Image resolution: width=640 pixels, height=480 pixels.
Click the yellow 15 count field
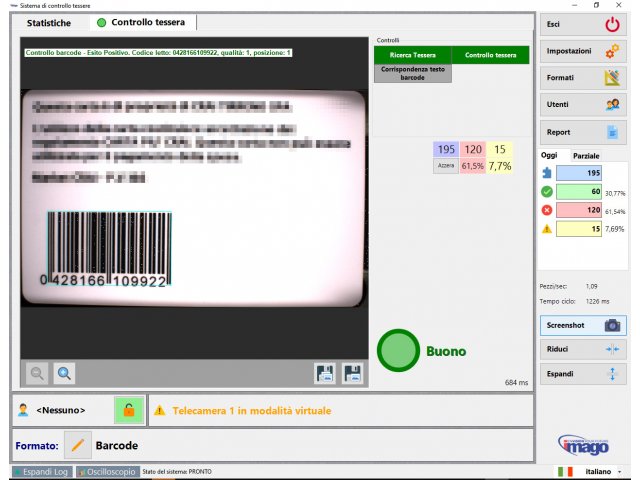click(x=579, y=229)
